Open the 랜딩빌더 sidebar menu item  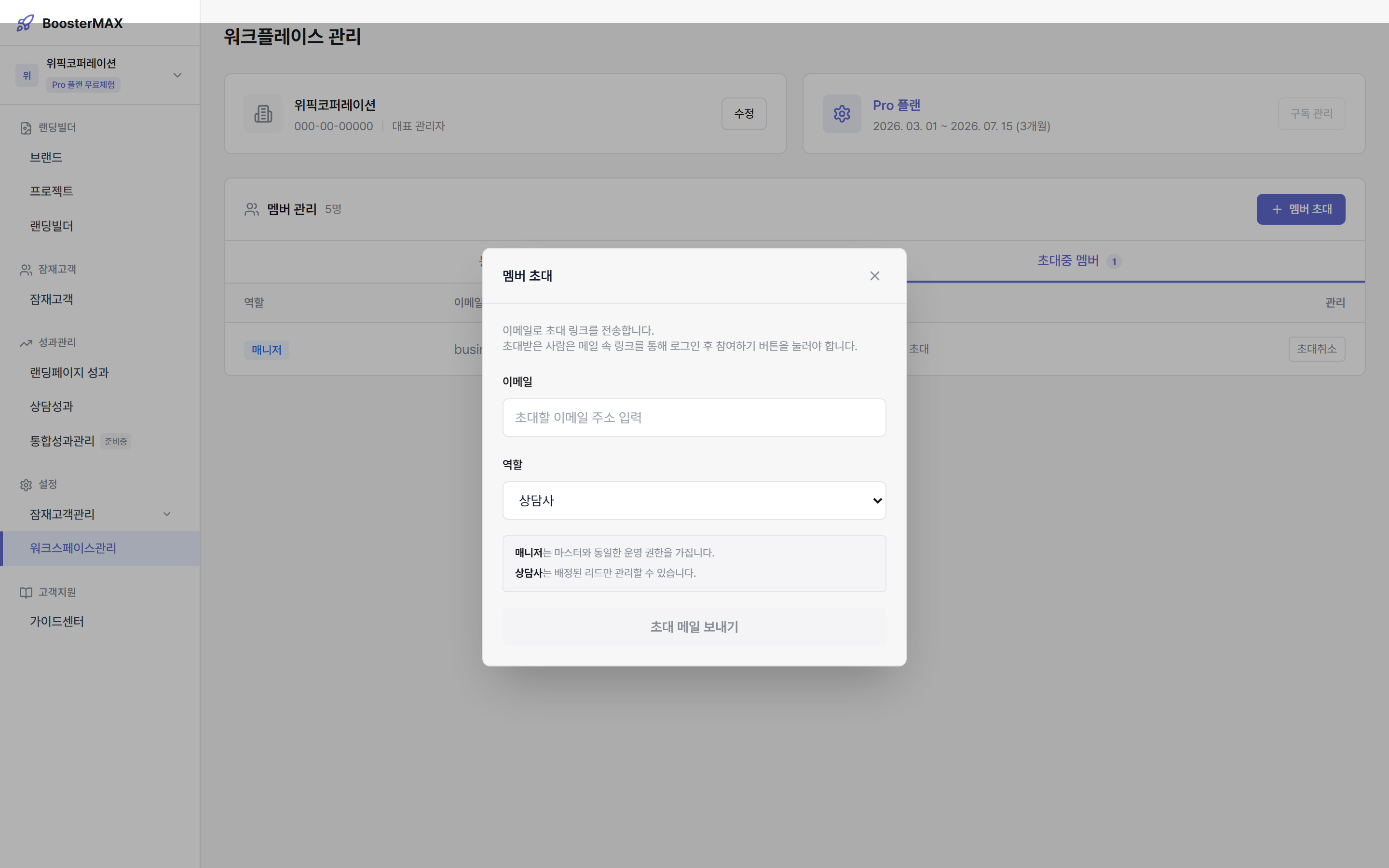click(x=51, y=226)
